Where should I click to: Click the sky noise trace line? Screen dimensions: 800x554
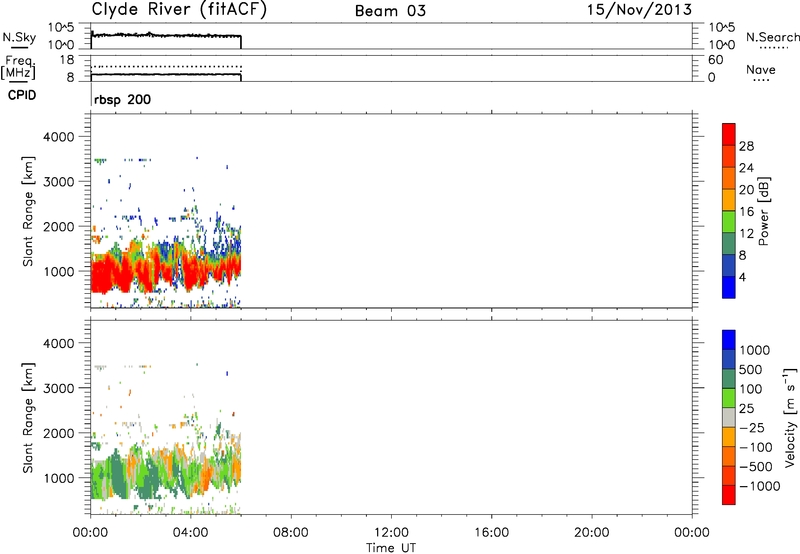click(x=166, y=35)
